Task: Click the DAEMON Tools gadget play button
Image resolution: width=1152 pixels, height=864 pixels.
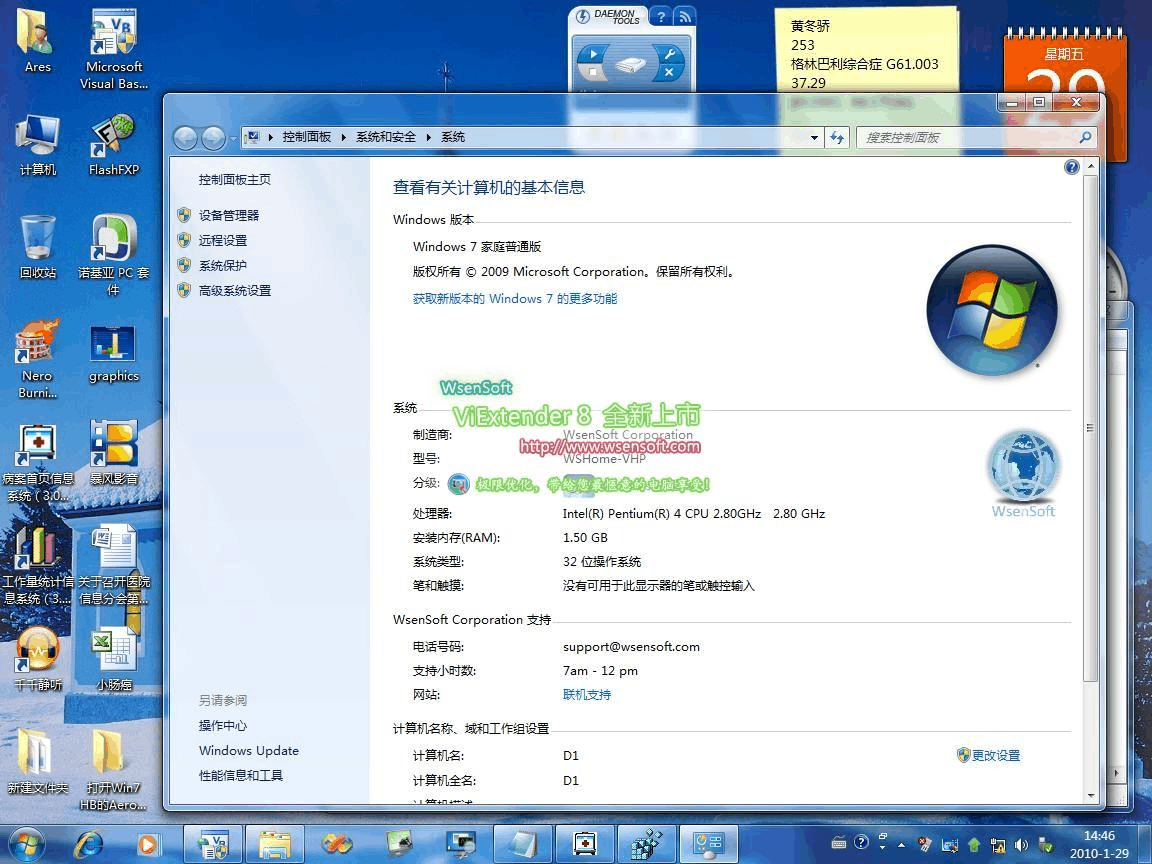Action: 594,54
